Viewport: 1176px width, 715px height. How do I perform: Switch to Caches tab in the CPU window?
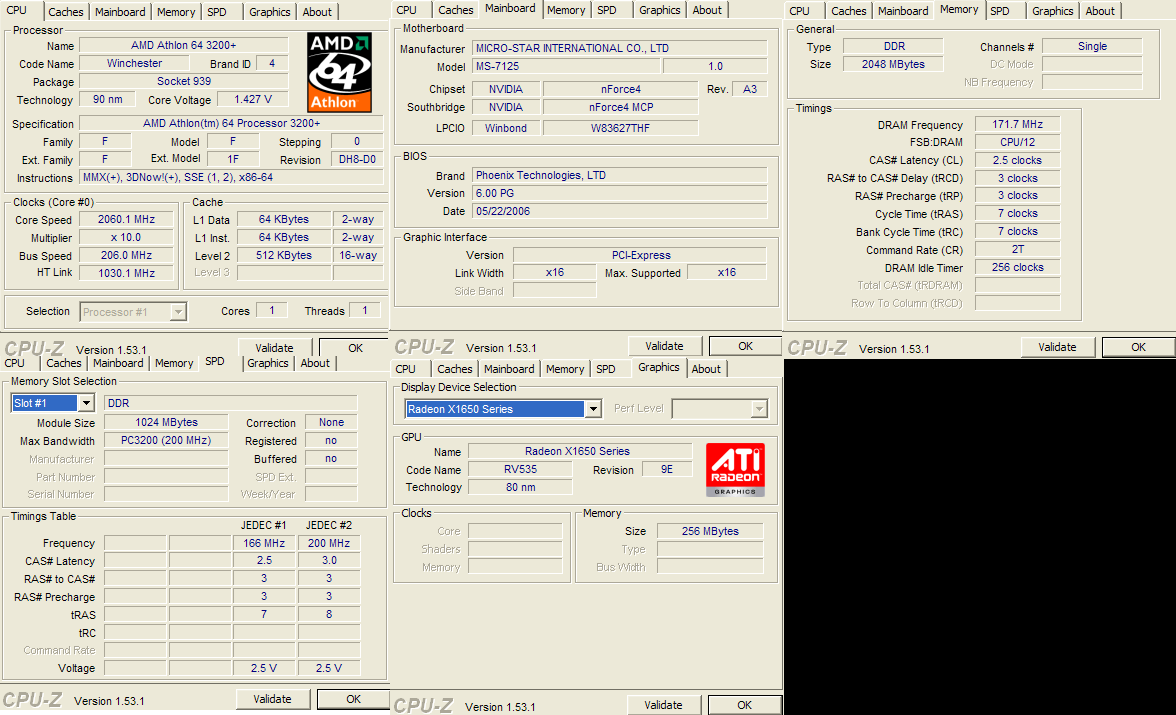coord(66,12)
